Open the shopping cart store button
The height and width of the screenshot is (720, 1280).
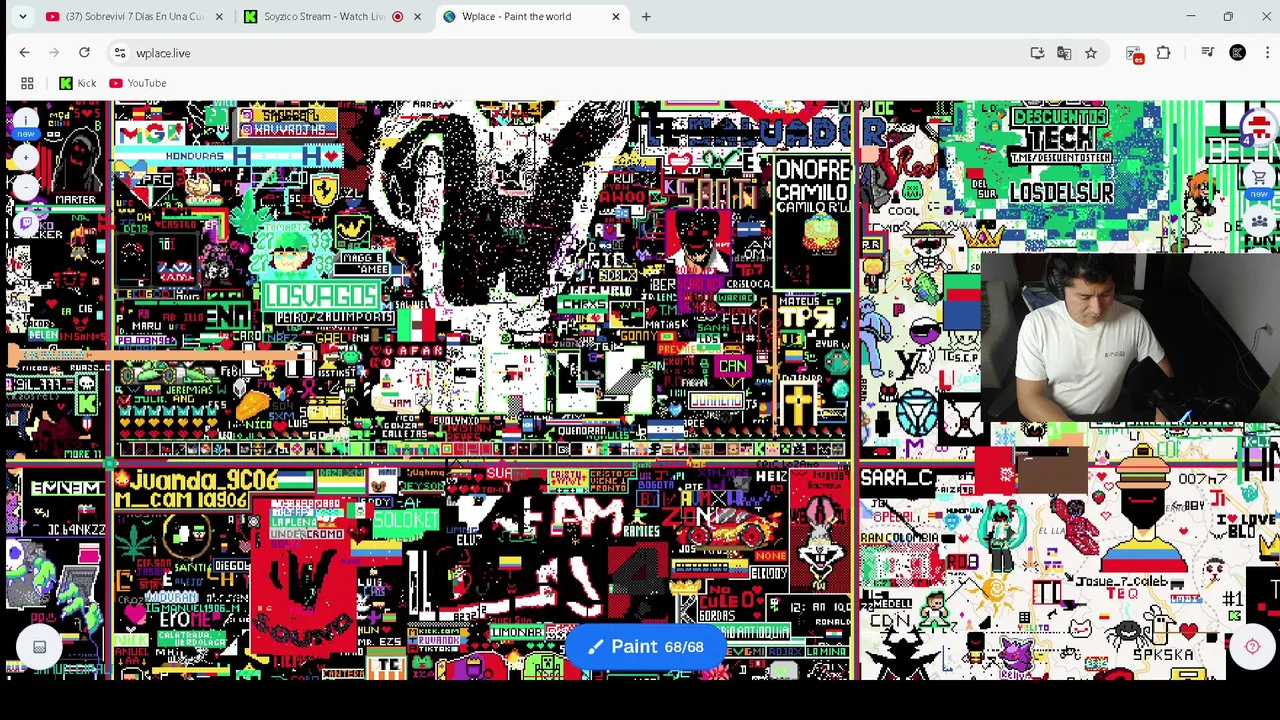1258,178
